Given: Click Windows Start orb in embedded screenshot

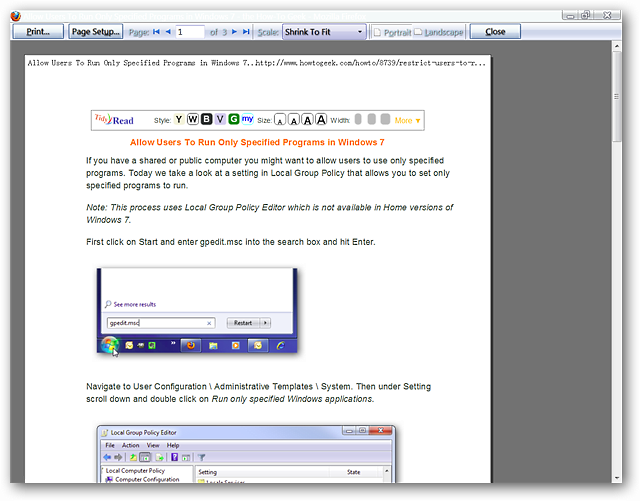Looking at the screenshot, I should 110,345.
